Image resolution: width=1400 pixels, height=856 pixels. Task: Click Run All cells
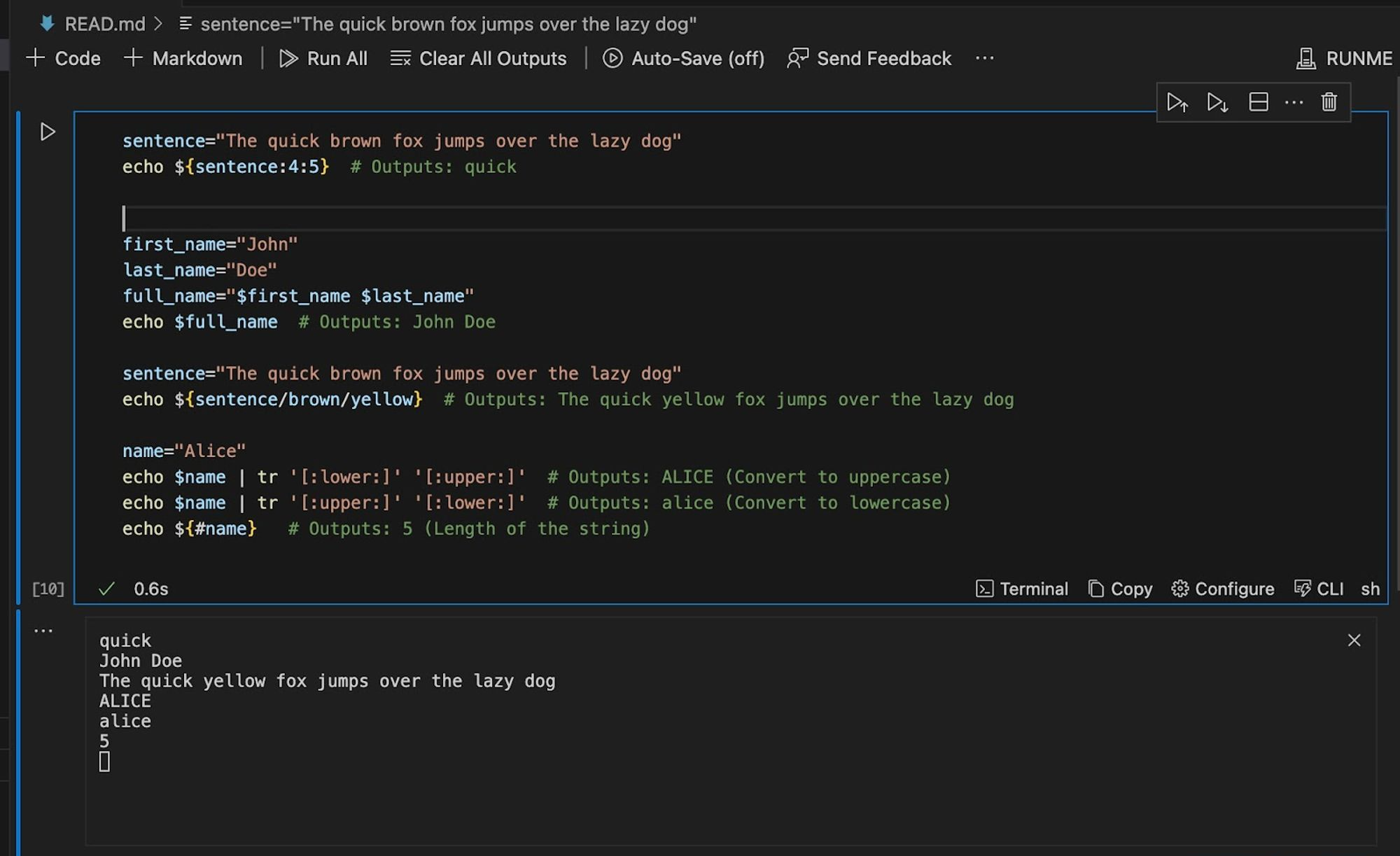[x=323, y=58]
